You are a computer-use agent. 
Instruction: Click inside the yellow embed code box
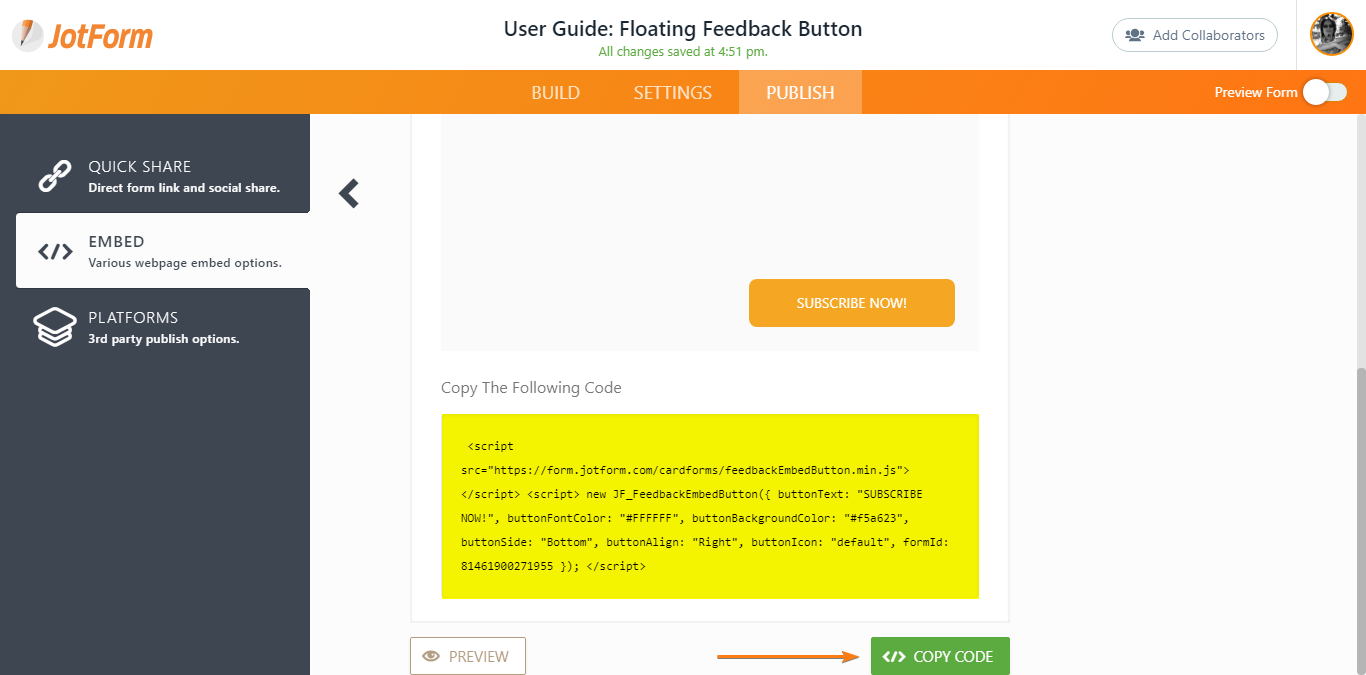click(x=710, y=506)
